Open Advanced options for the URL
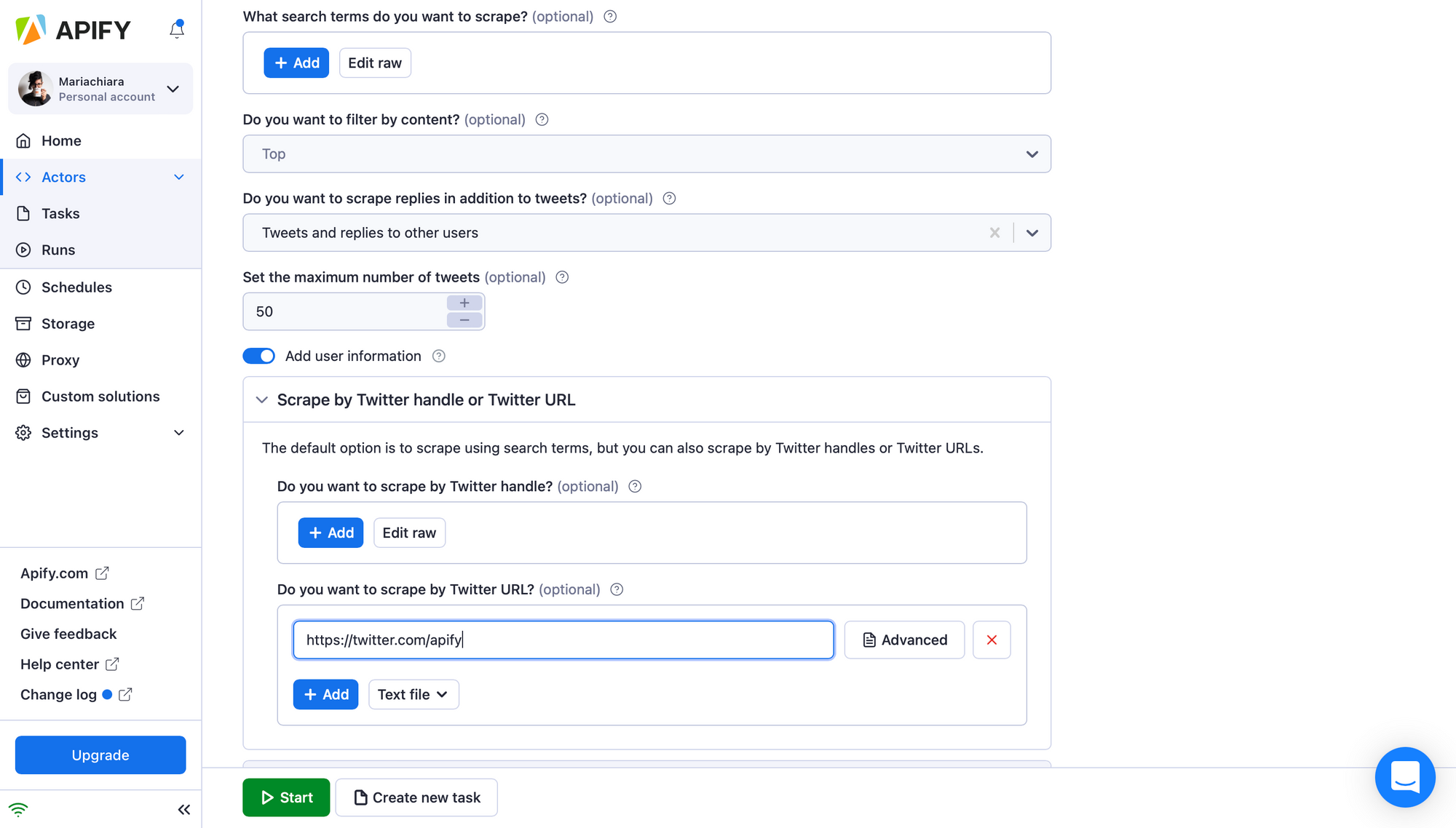This screenshot has height=828, width=1456. pos(904,640)
